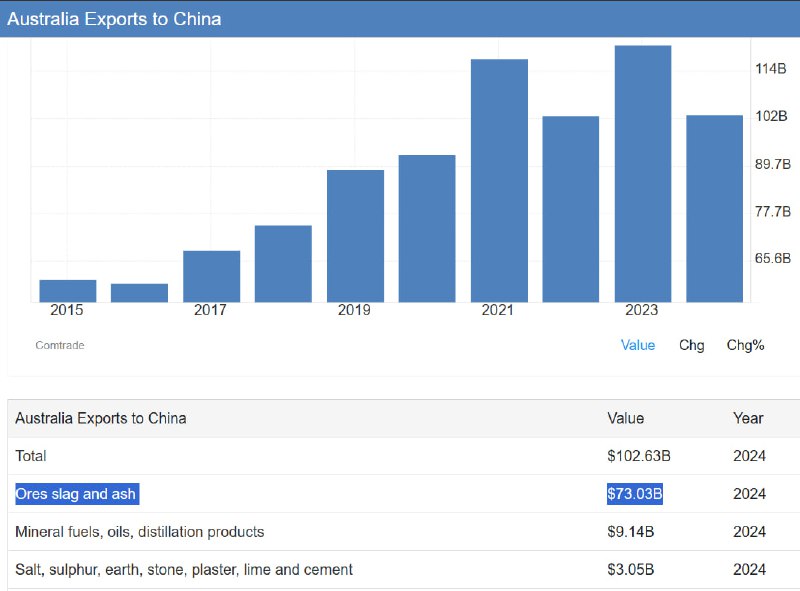Open Mineral fuels, oils, distillation products

(x=140, y=532)
